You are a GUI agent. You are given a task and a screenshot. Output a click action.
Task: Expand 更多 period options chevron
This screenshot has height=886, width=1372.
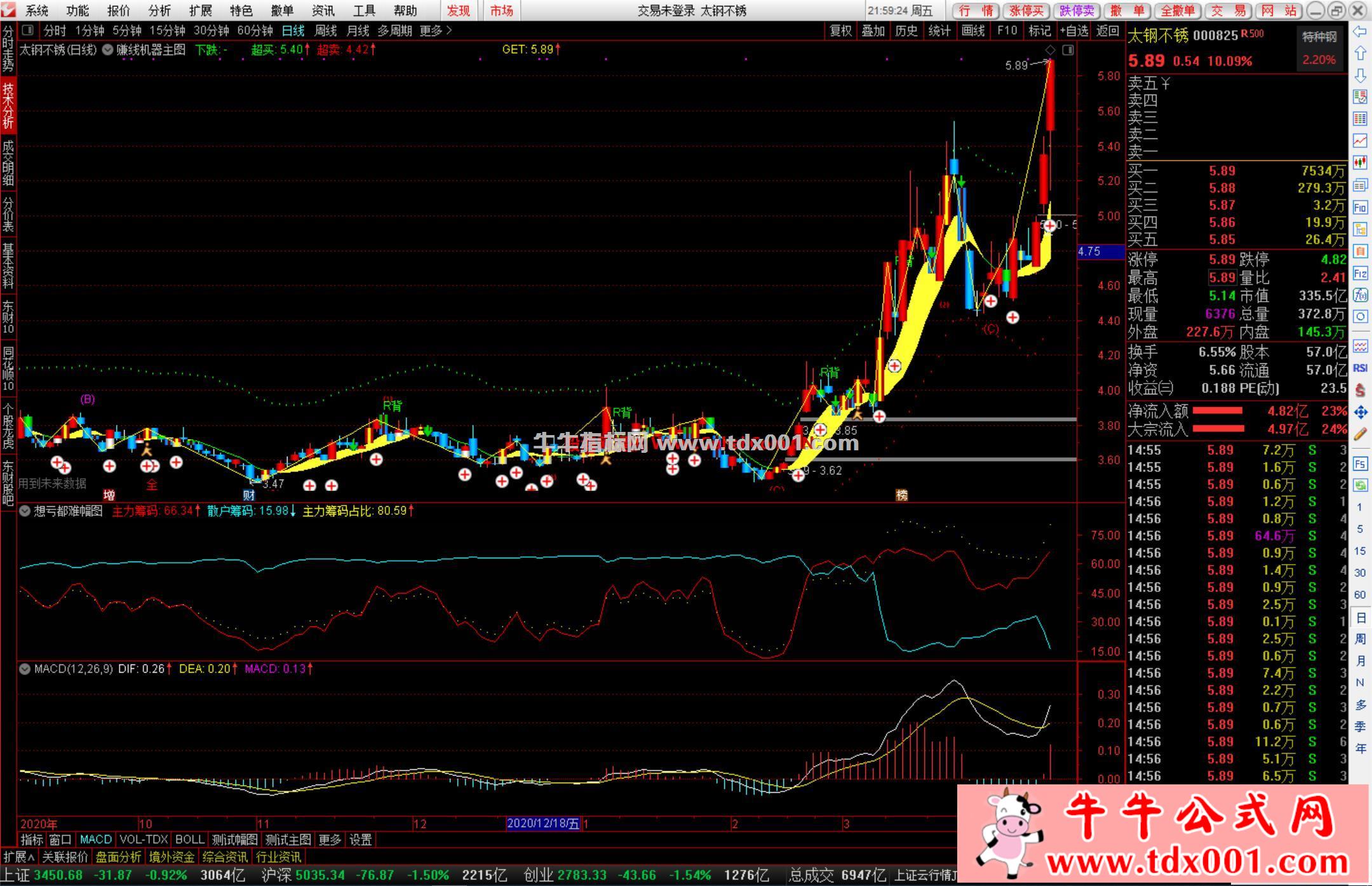click(450, 30)
